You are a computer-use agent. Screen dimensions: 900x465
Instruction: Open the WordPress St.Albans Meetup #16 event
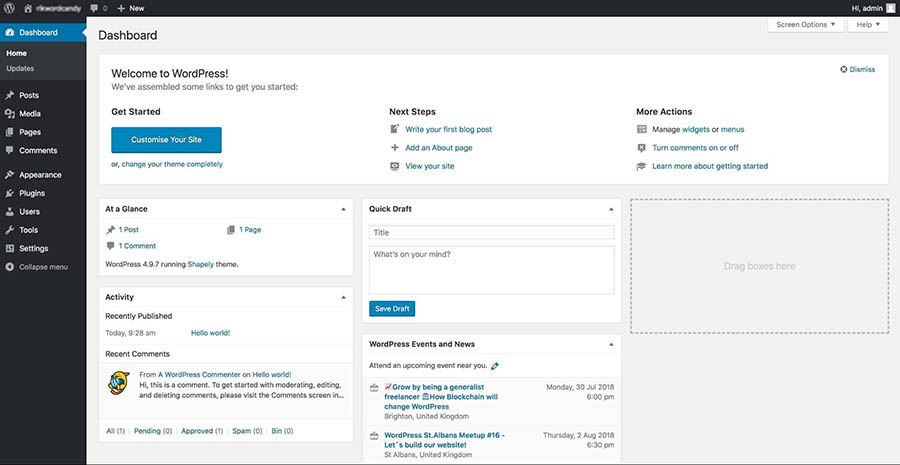444,440
